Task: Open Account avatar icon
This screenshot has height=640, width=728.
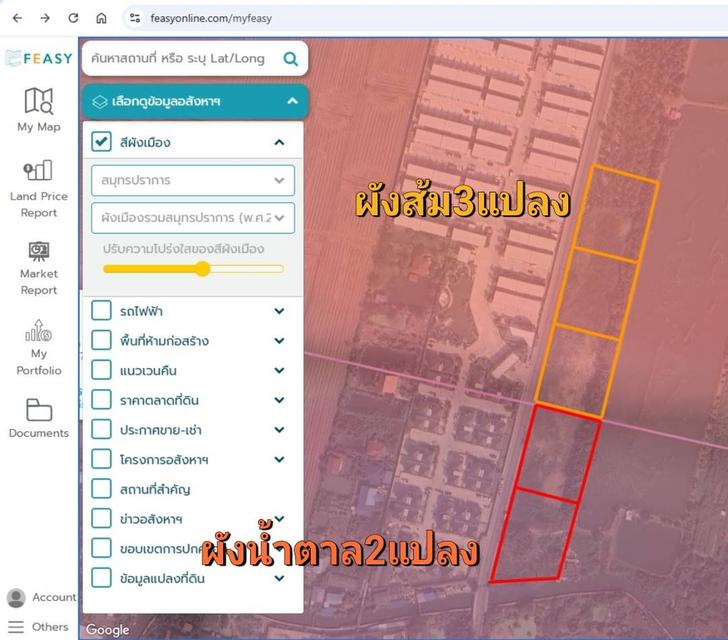Action: (x=16, y=598)
